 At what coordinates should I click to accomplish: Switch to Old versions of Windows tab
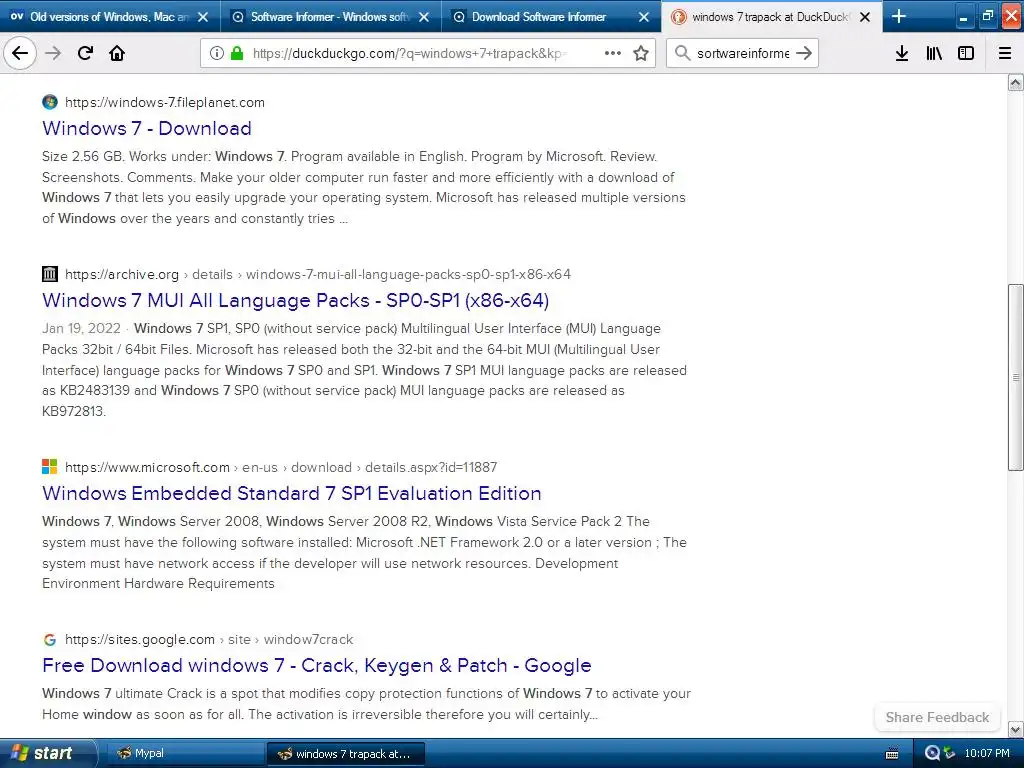point(110,17)
